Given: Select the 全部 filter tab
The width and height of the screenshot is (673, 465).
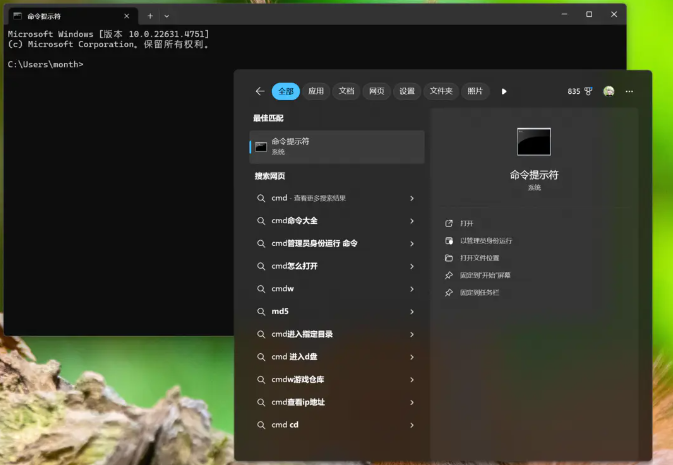Looking at the screenshot, I should tap(286, 91).
